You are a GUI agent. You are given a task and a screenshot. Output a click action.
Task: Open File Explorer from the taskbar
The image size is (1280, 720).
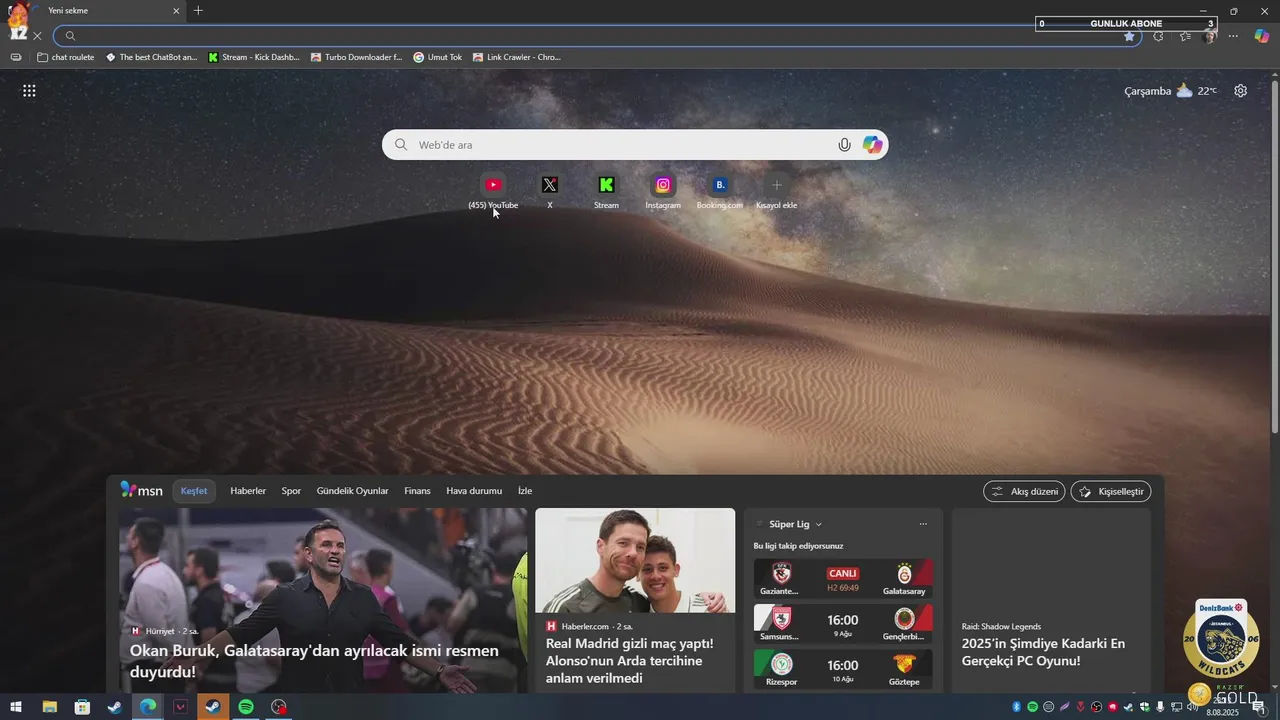[49, 707]
